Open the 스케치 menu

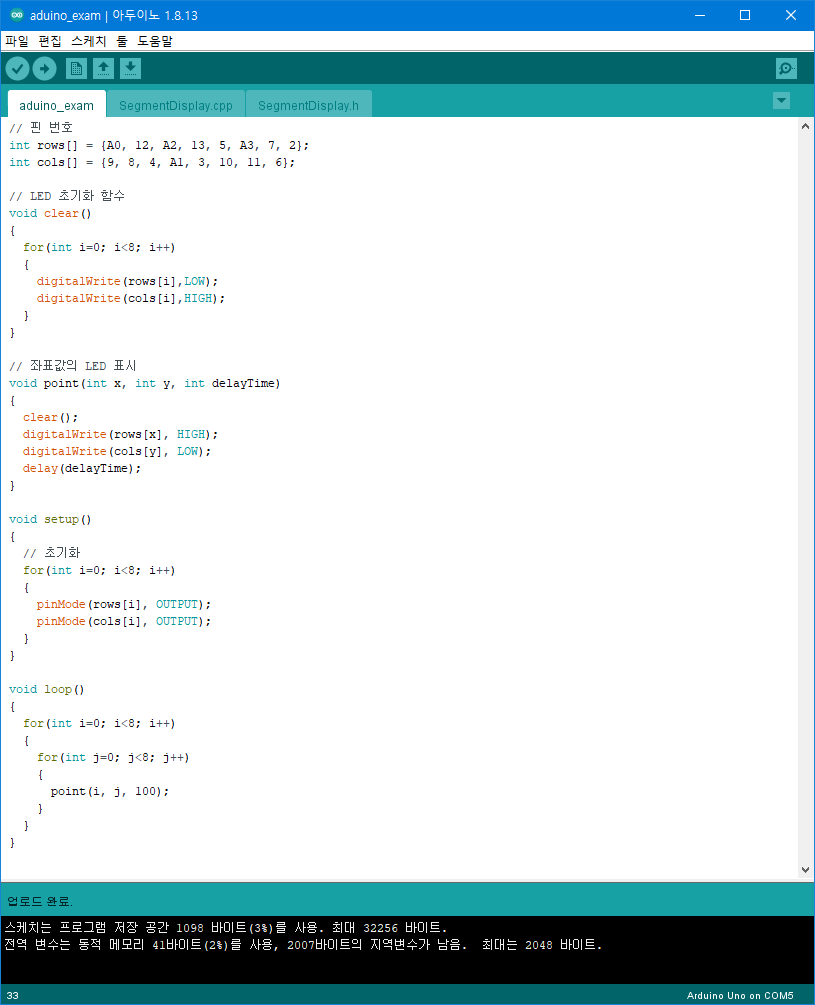click(88, 41)
